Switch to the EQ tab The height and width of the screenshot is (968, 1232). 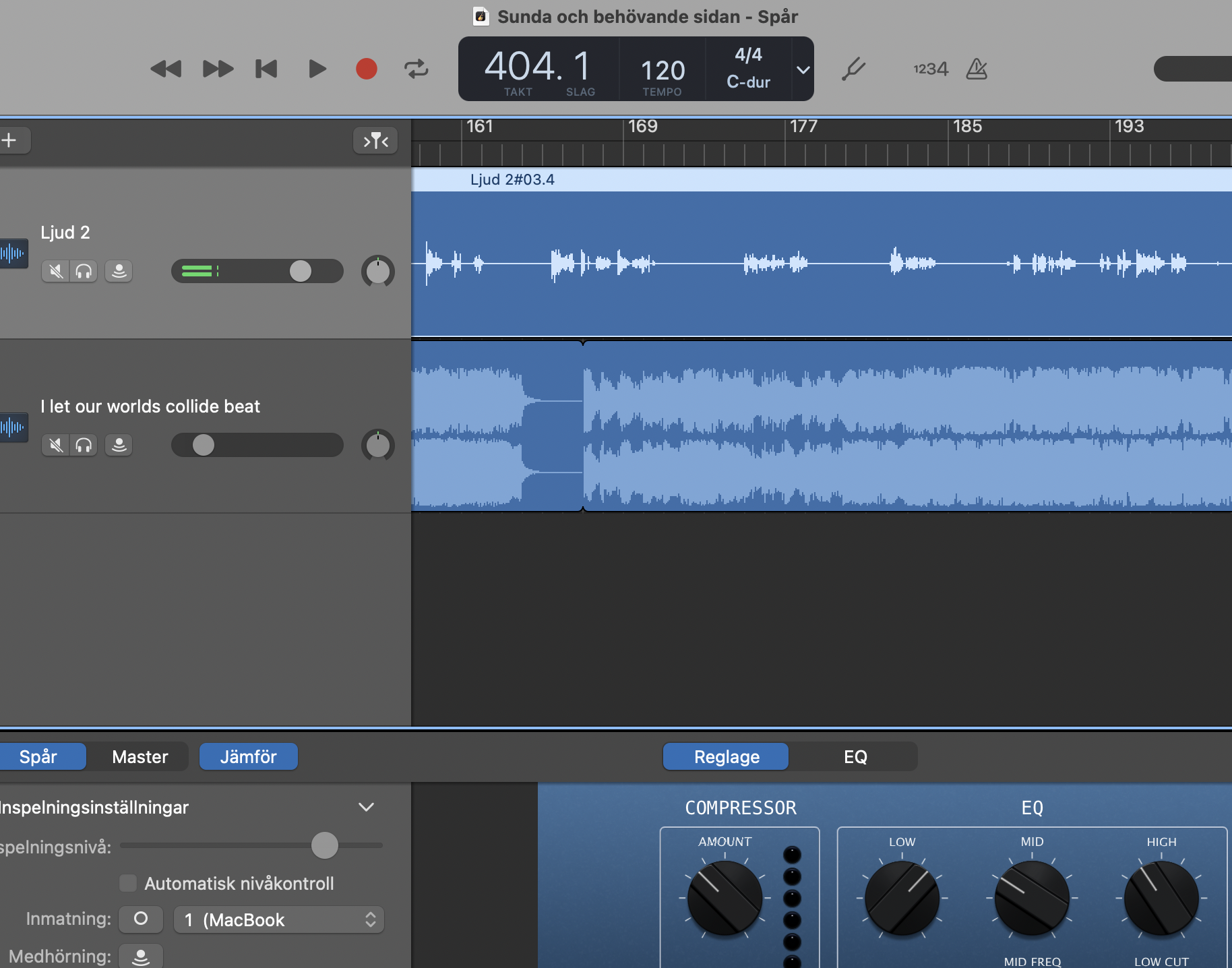coord(855,756)
